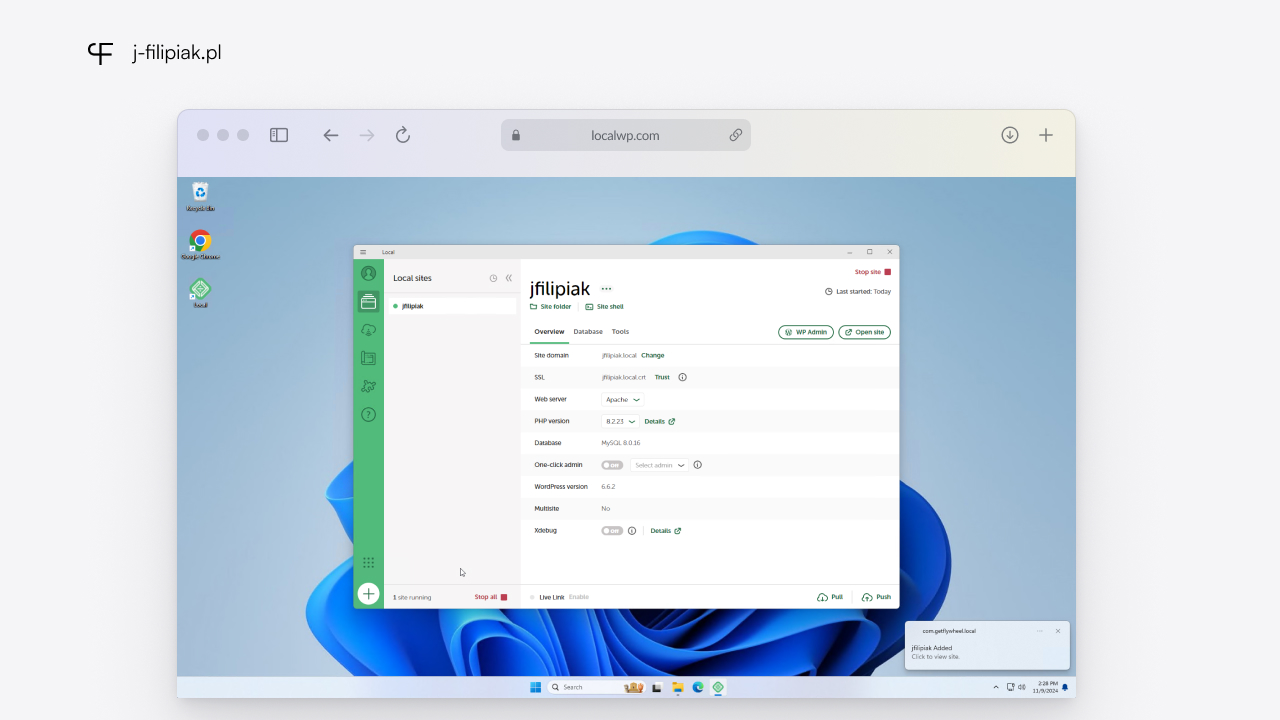Open the taskbar clock showing 2:28 PM
Image resolution: width=1280 pixels, height=720 pixels.
[x=1047, y=687]
